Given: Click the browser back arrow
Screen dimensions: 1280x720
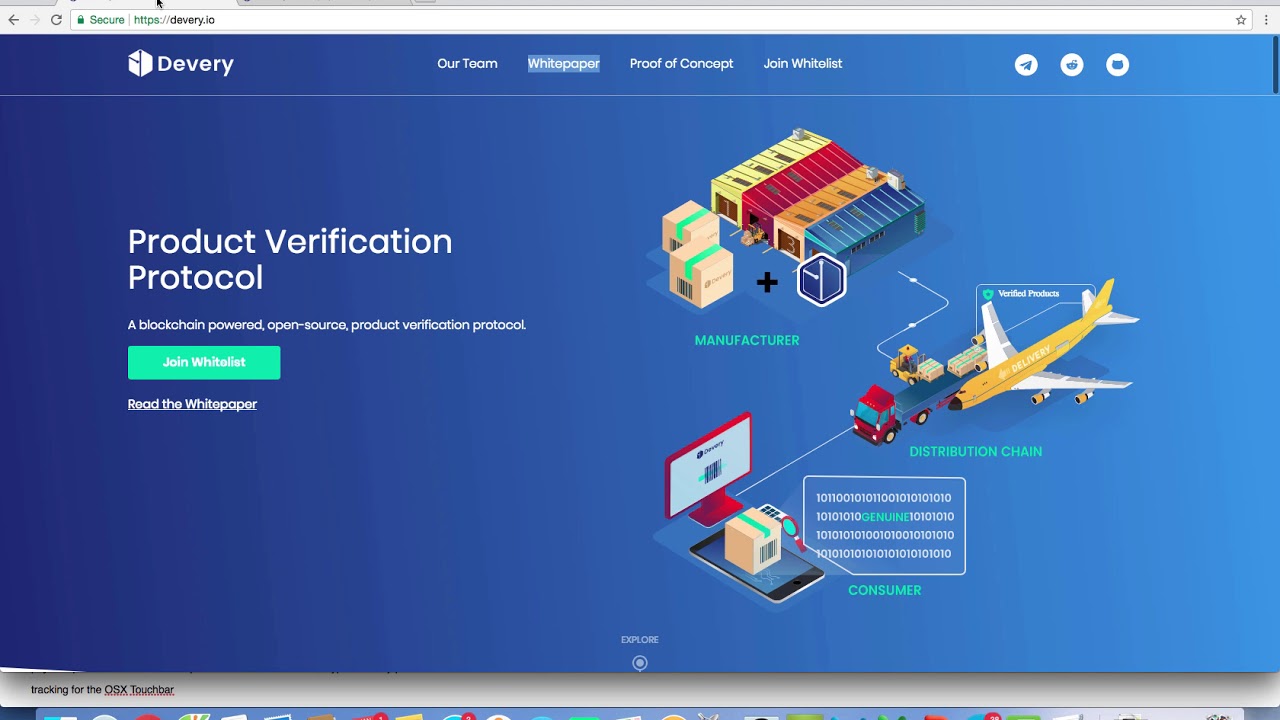Looking at the screenshot, I should pyautogui.click(x=13, y=20).
